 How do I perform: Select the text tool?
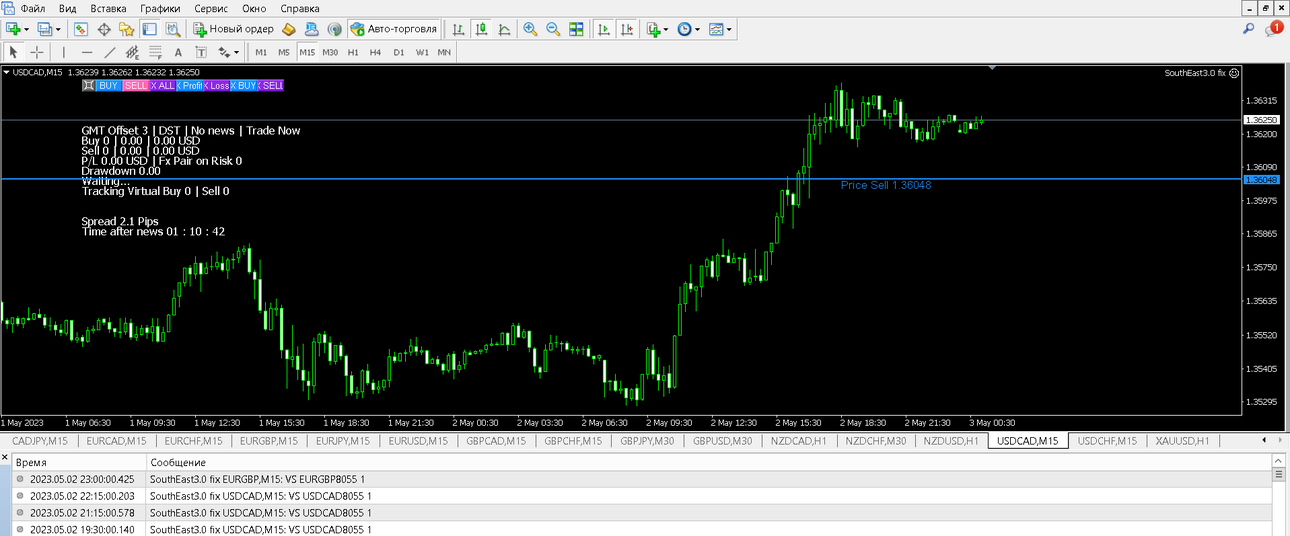coord(178,52)
